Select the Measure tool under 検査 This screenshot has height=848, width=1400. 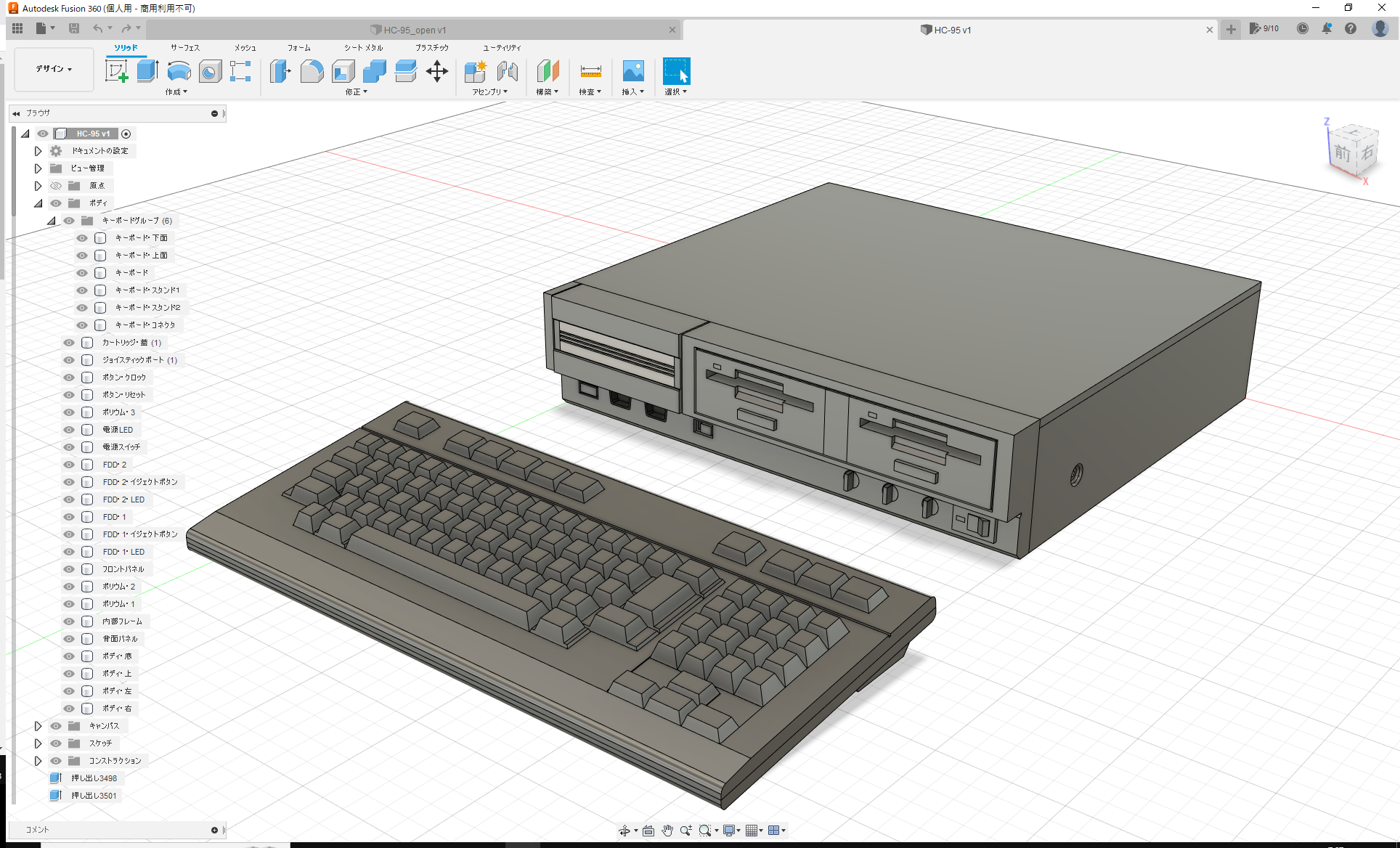(590, 72)
